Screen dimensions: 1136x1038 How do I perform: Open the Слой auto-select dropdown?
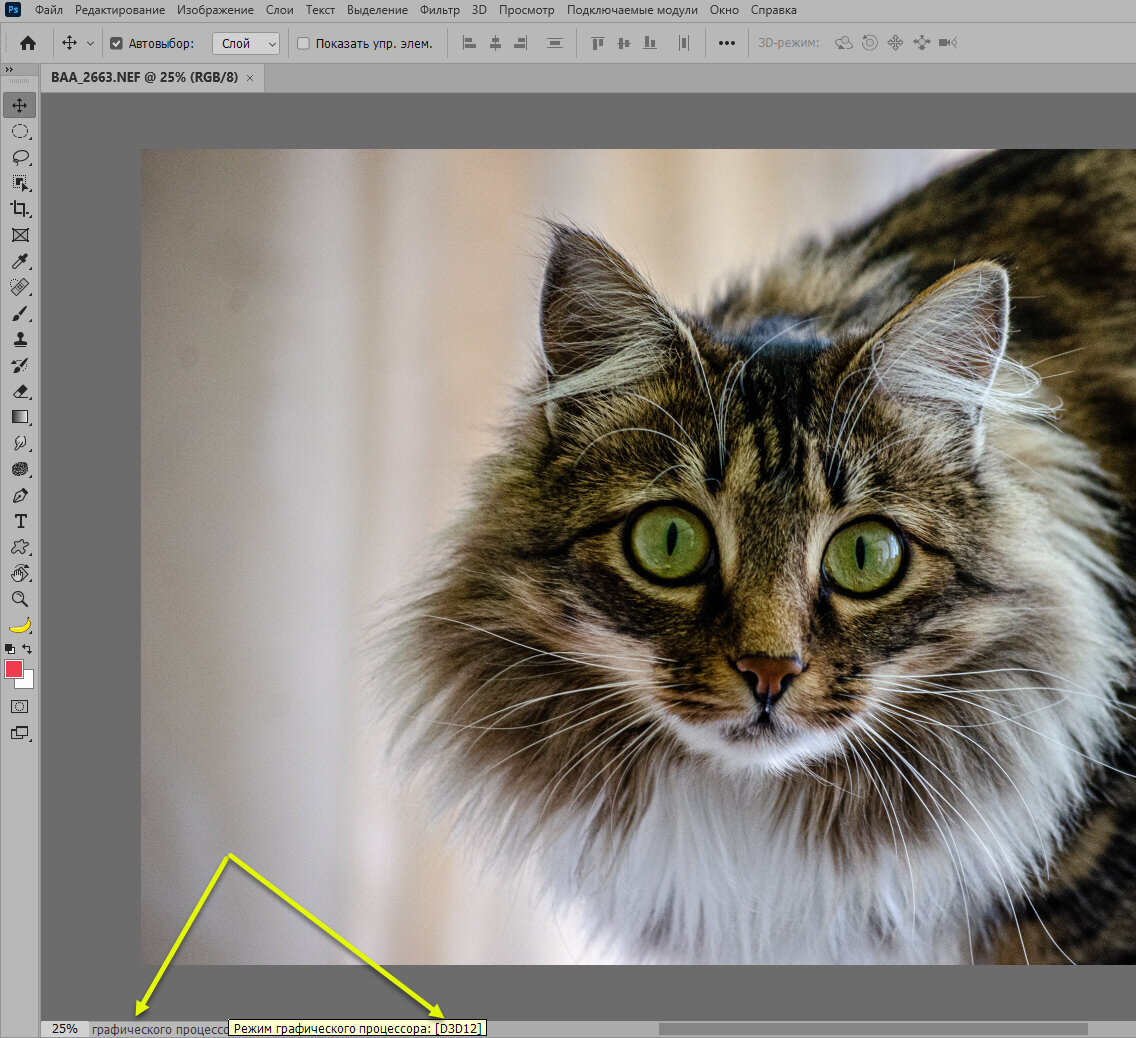tap(246, 43)
